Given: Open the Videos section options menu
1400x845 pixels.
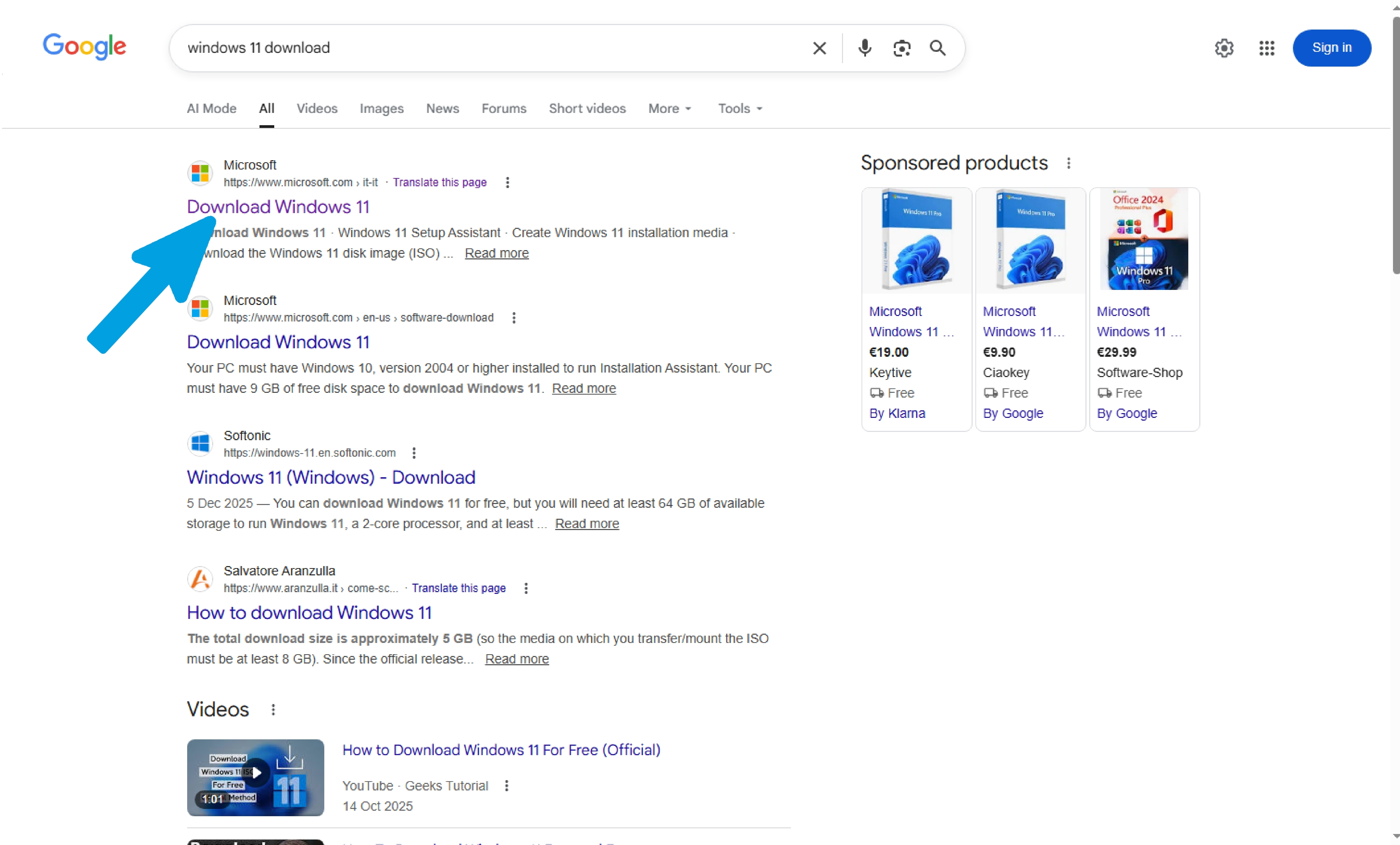Looking at the screenshot, I should tap(273, 710).
